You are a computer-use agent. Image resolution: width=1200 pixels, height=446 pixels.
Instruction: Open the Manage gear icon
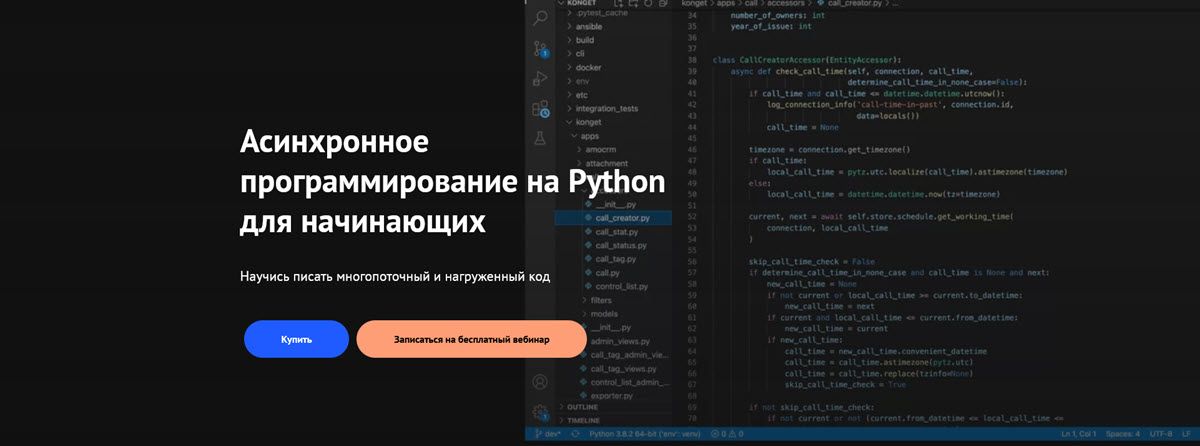point(540,412)
